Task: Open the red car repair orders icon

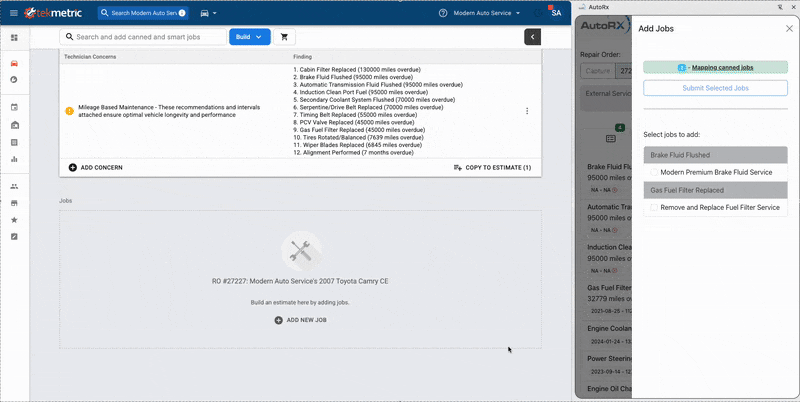Action: tap(14, 63)
